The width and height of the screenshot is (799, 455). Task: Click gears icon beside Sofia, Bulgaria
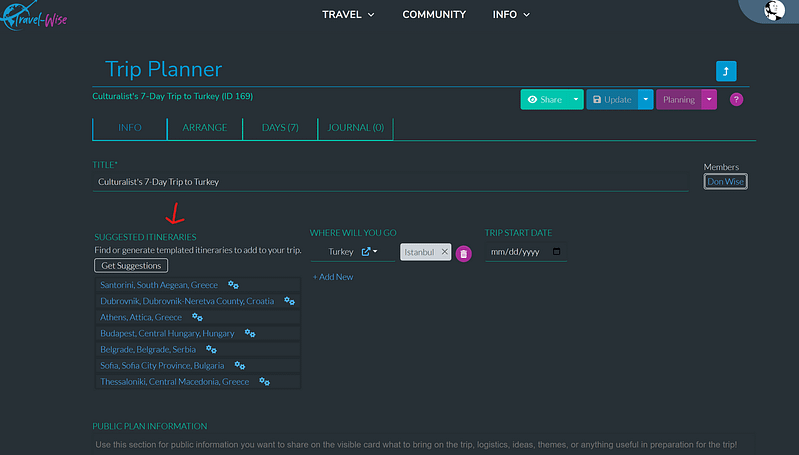click(x=239, y=365)
